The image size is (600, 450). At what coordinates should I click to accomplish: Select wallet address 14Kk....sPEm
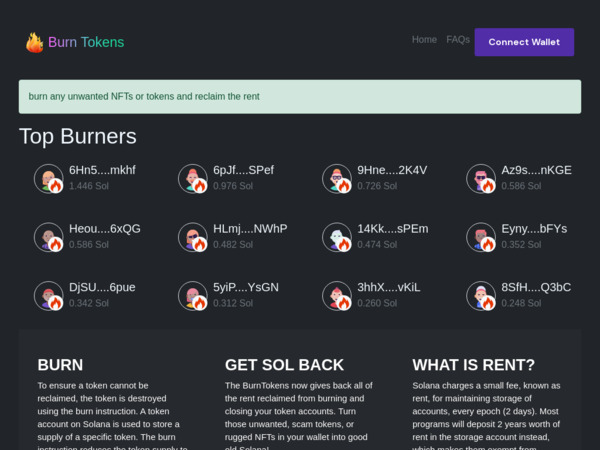coord(393,228)
